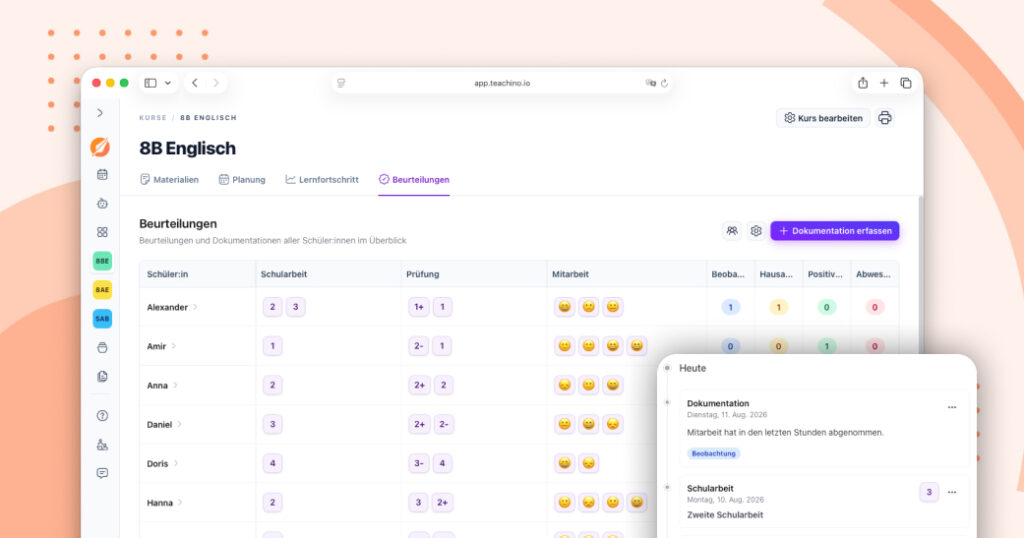Open a new browser tab with plus
Screen dimensions: 1024x538
tap(884, 83)
